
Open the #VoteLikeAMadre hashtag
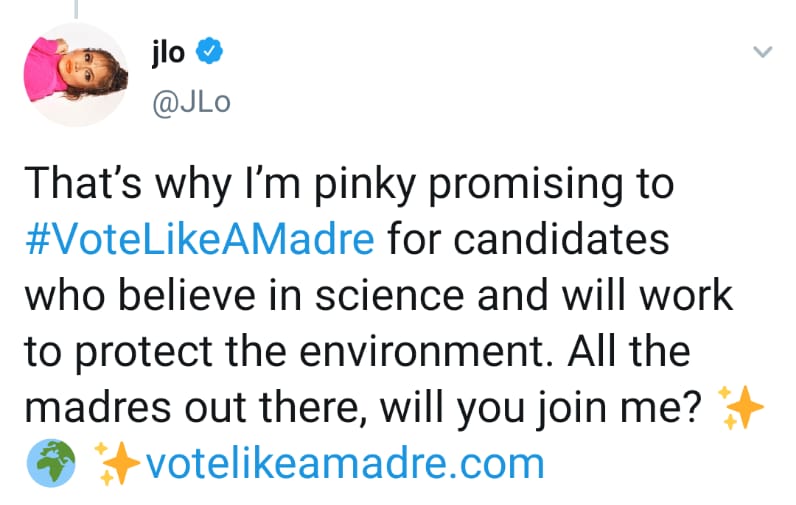199,241
